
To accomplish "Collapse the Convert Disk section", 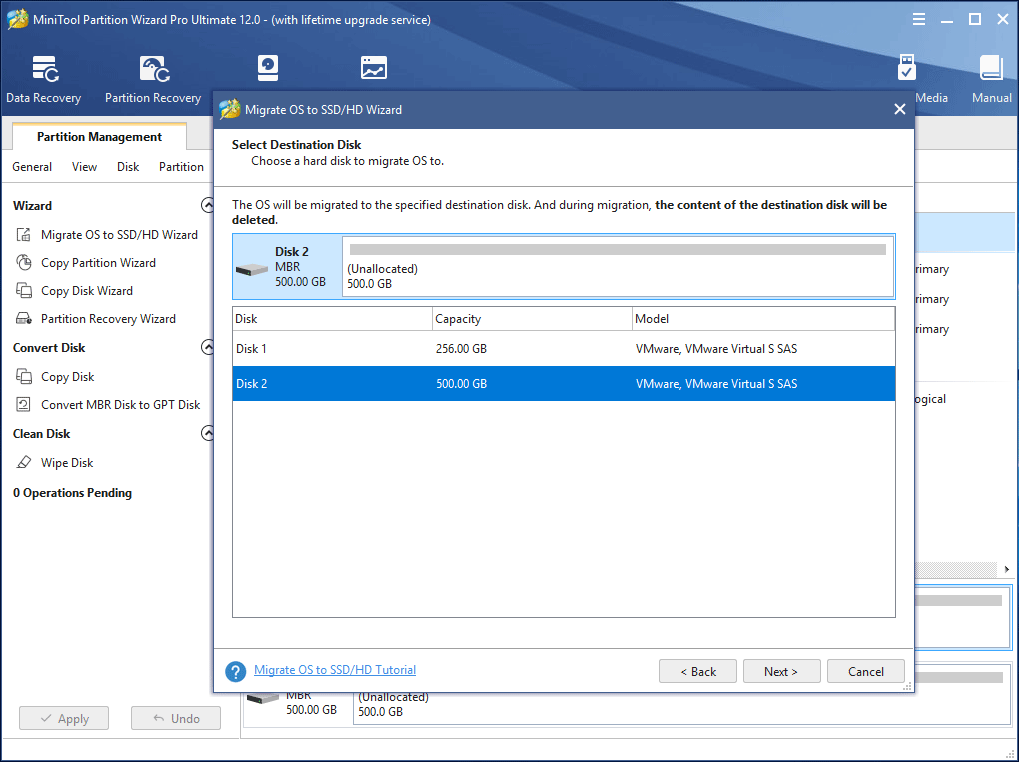I will [x=207, y=348].
